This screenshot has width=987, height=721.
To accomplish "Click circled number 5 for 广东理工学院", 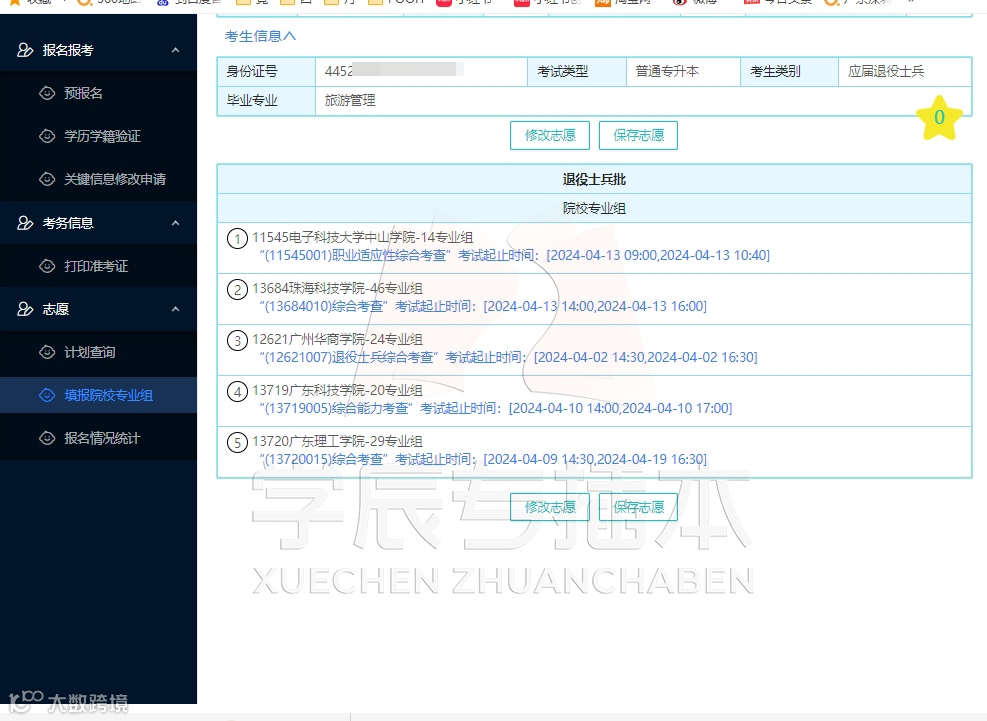I will coord(237,443).
